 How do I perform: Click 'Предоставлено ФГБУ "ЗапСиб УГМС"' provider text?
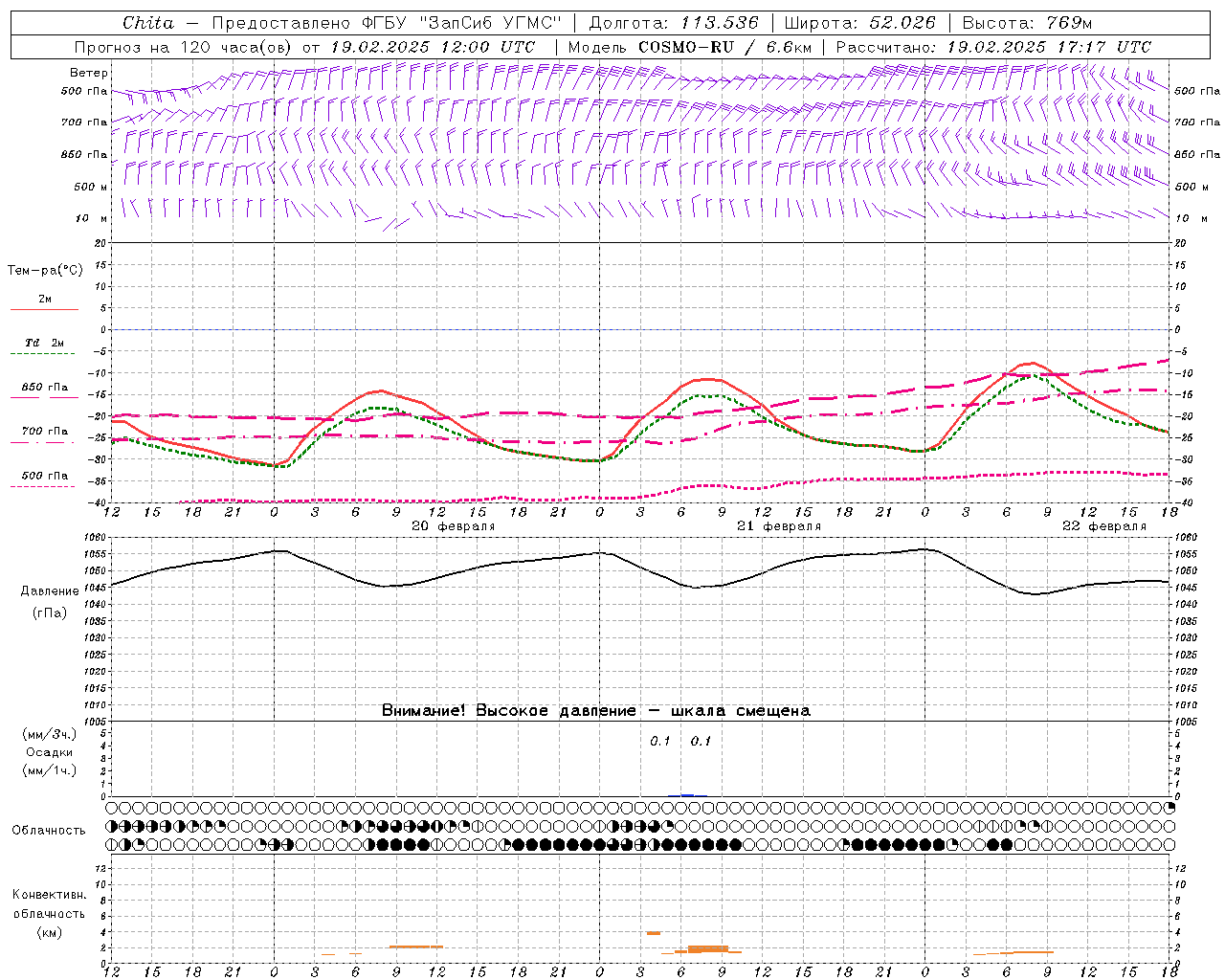[386, 23]
